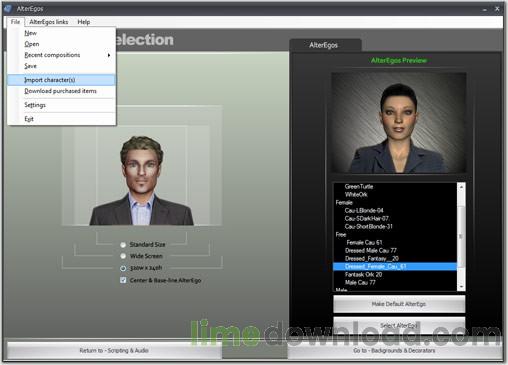Image resolution: width=508 pixels, height=365 pixels.
Task: Toggle Center & Base-line AlterEgo checkbox
Action: pos(123,280)
